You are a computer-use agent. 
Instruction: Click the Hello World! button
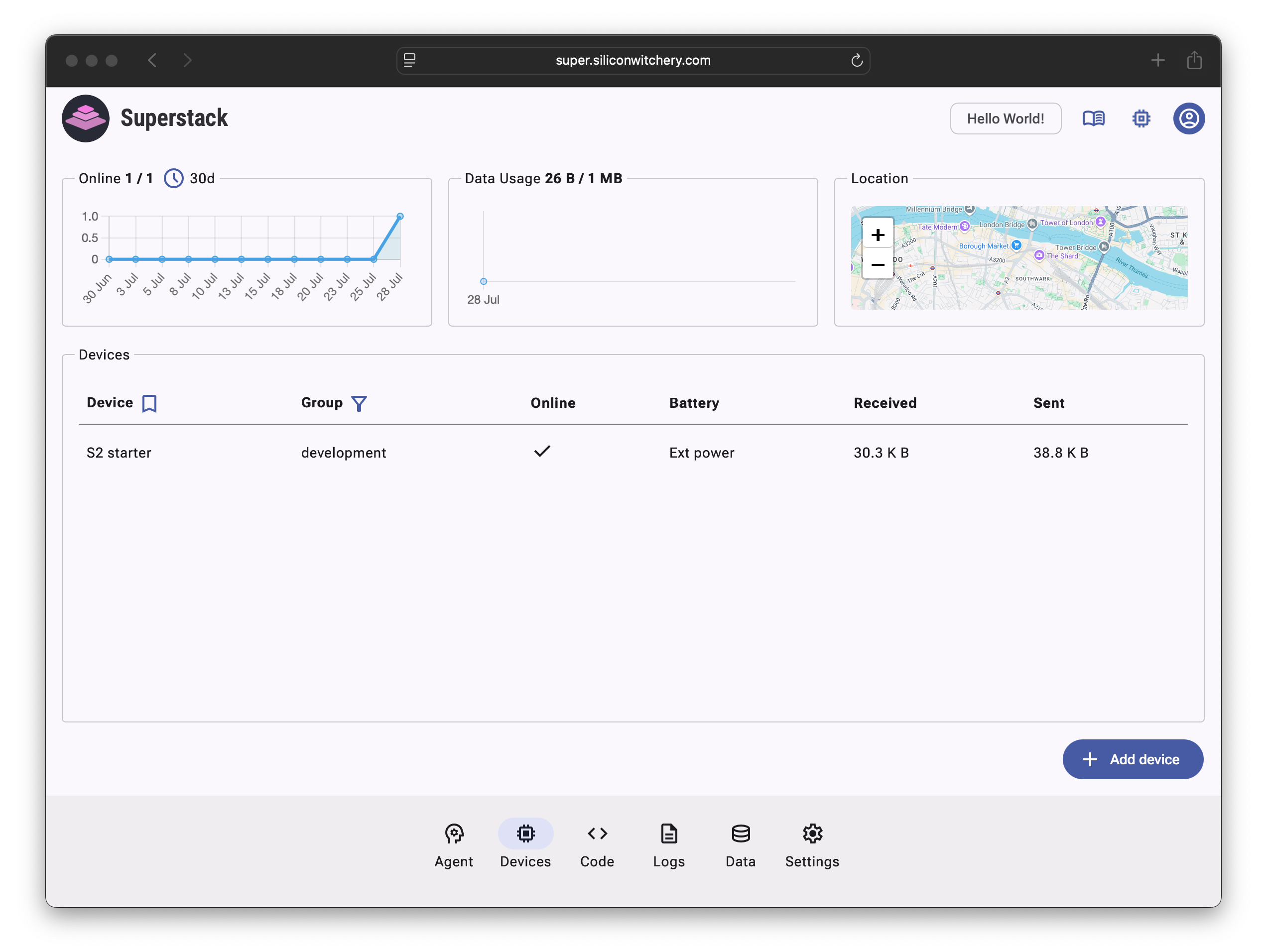1005,119
